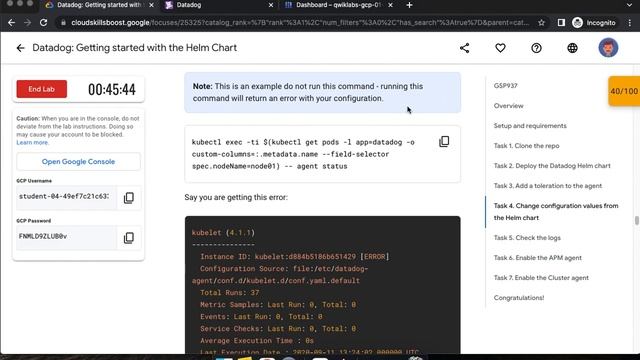Click the kubelet (4.1.1) heading line
This screenshot has width=640, height=360.
(x=223, y=233)
